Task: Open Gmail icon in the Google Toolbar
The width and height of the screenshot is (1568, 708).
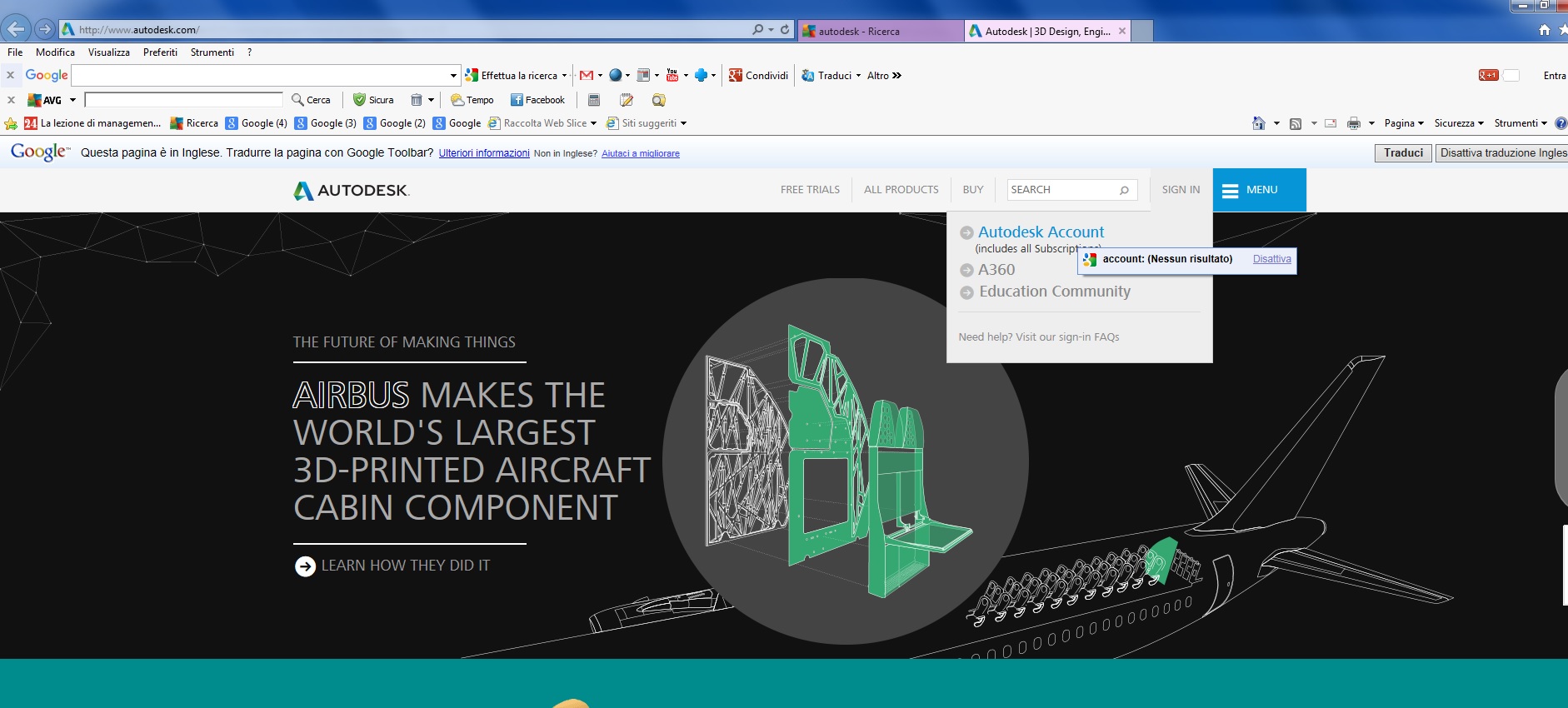Action: click(587, 75)
